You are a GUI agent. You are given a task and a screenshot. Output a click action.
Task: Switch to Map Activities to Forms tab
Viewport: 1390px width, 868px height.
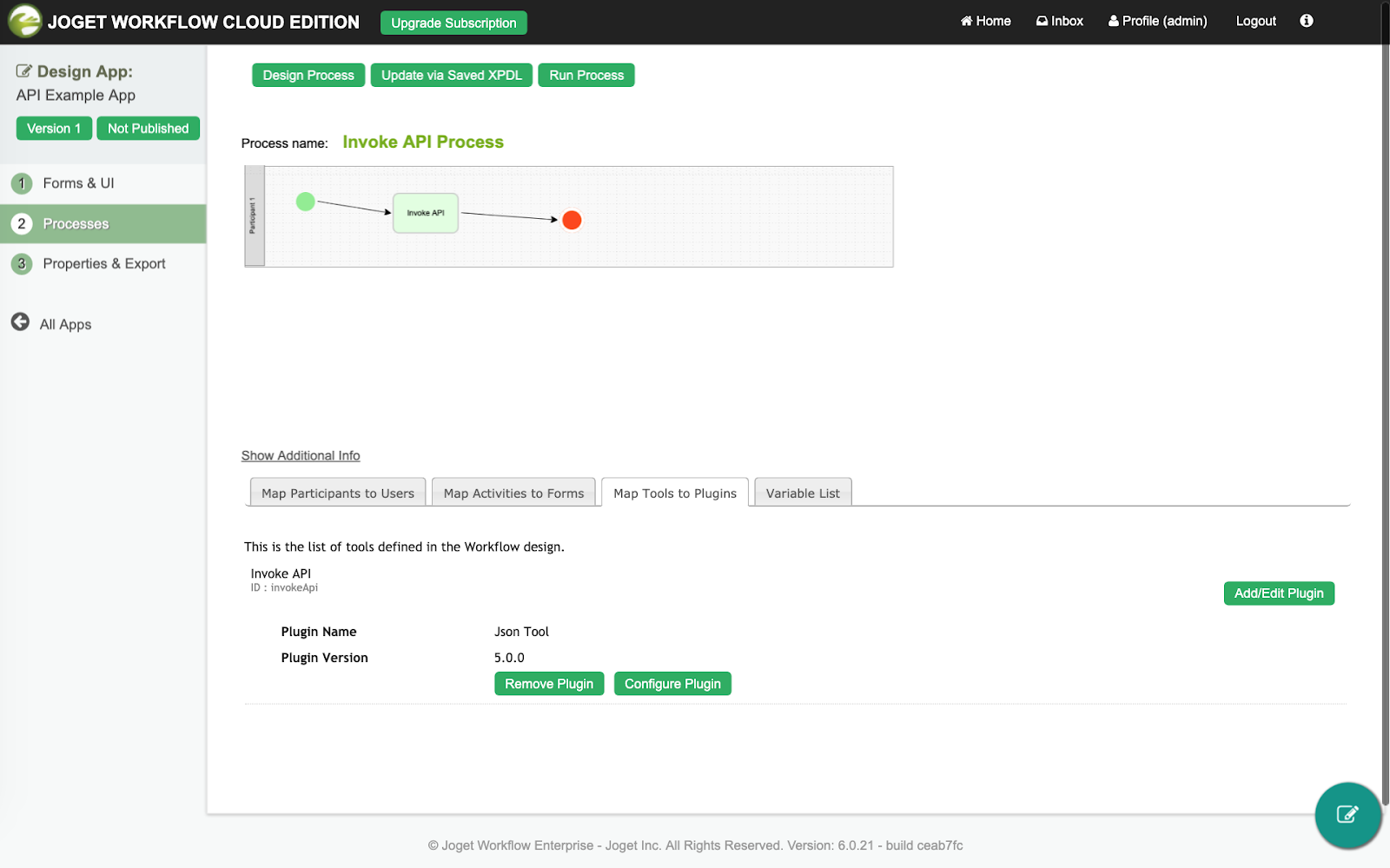pos(513,493)
